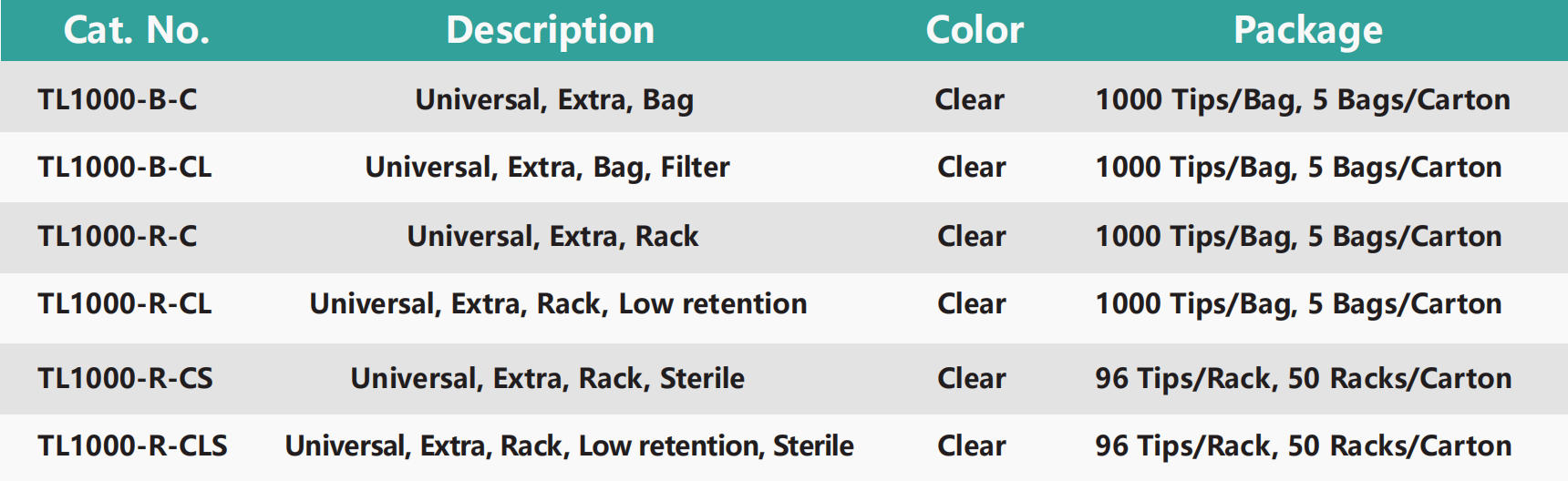Select catalog number TL1000-R-C
This screenshot has width=1568, height=481.
pyautogui.click(x=118, y=236)
